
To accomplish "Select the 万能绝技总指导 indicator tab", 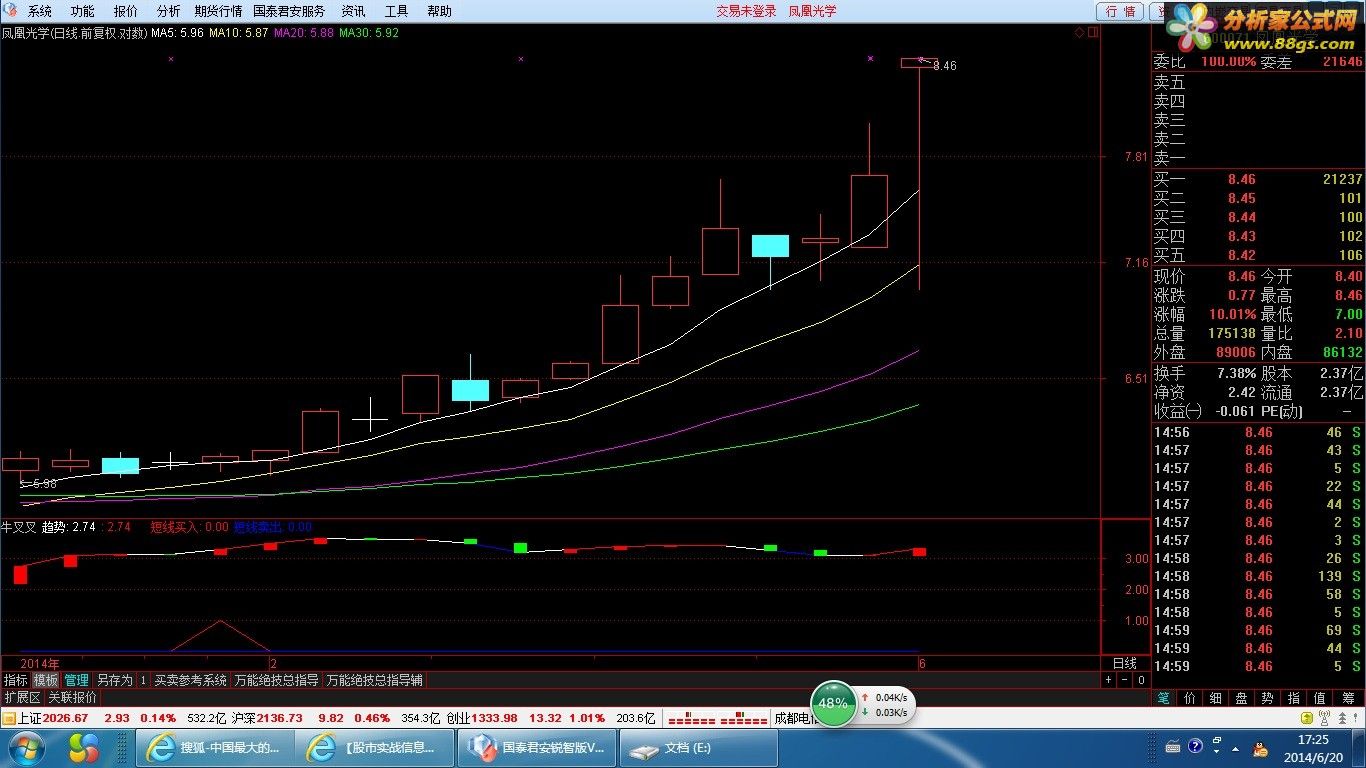I will (x=277, y=680).
